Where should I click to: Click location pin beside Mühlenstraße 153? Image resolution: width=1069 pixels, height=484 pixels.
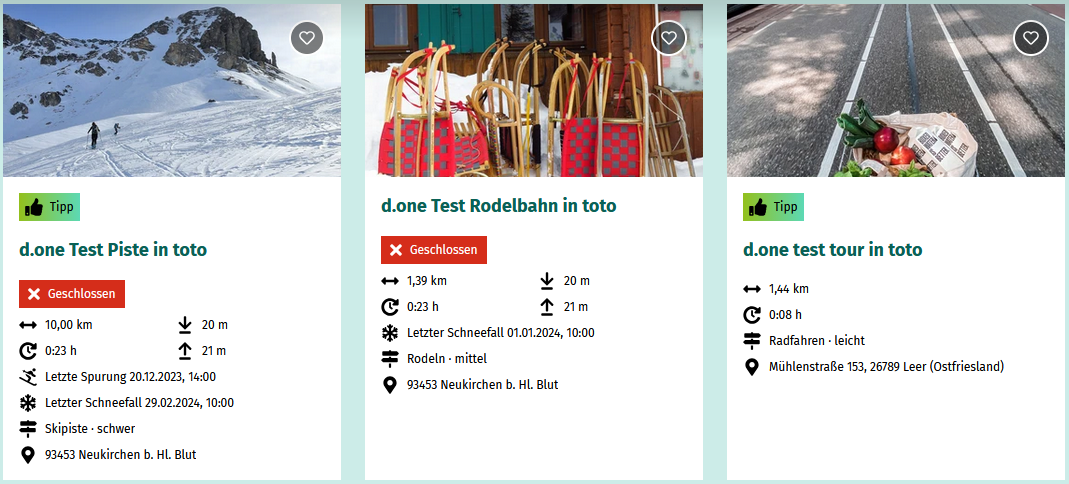coord(752,367)
